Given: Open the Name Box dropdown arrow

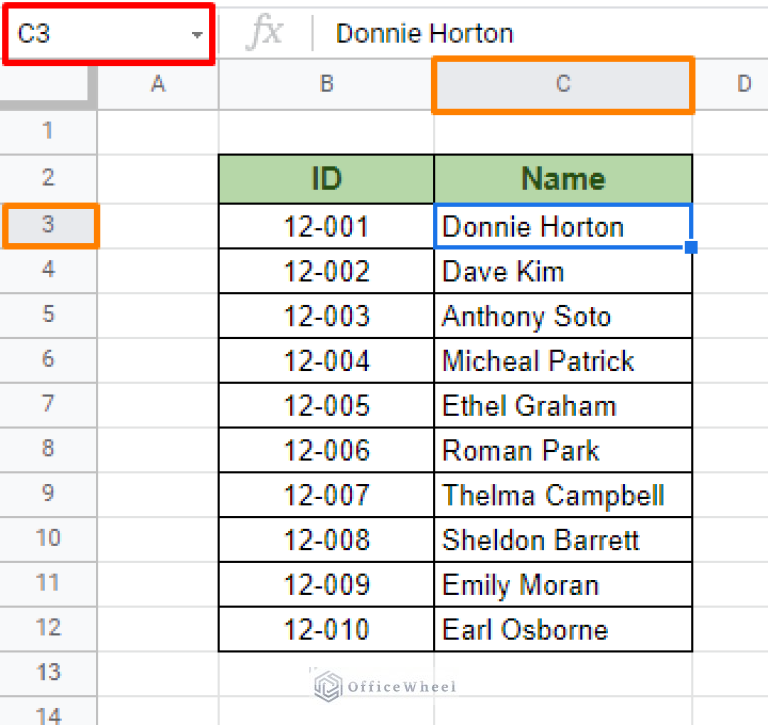Looking at the screenshot, I should (196, 35).
